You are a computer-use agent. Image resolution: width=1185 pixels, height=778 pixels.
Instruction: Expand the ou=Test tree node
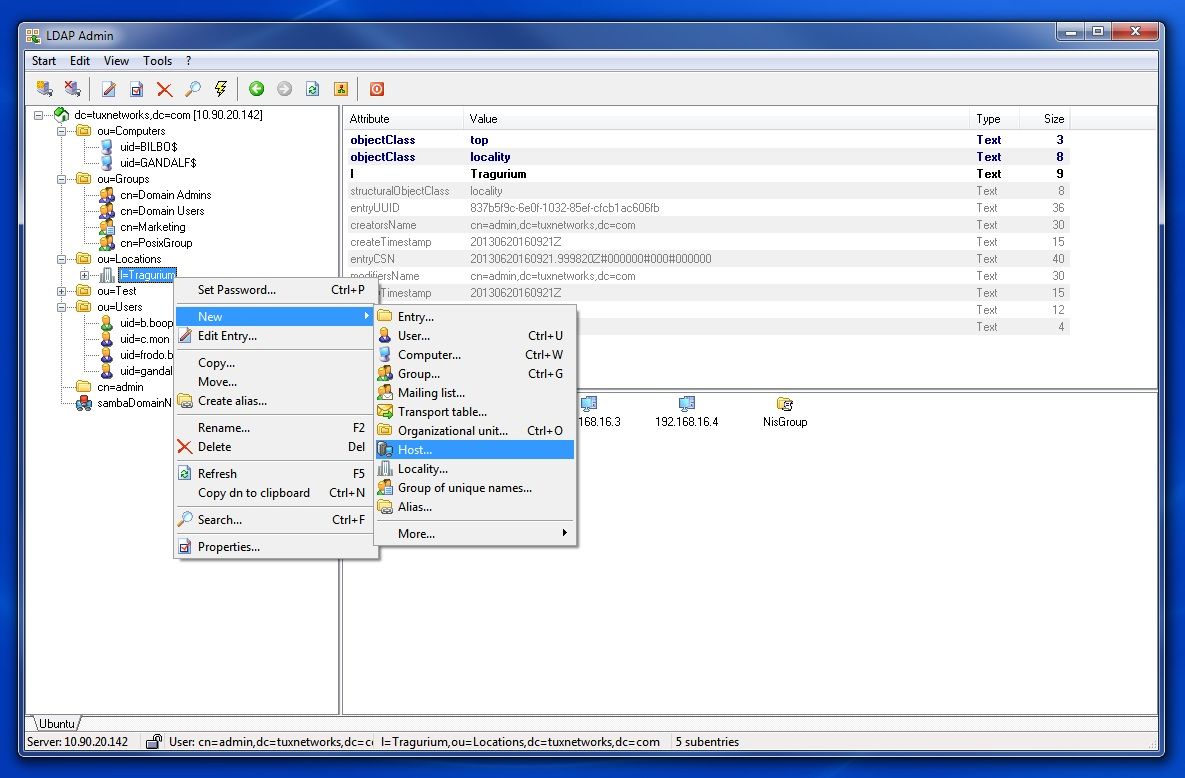pyautogui.click(x=61, y=291)
